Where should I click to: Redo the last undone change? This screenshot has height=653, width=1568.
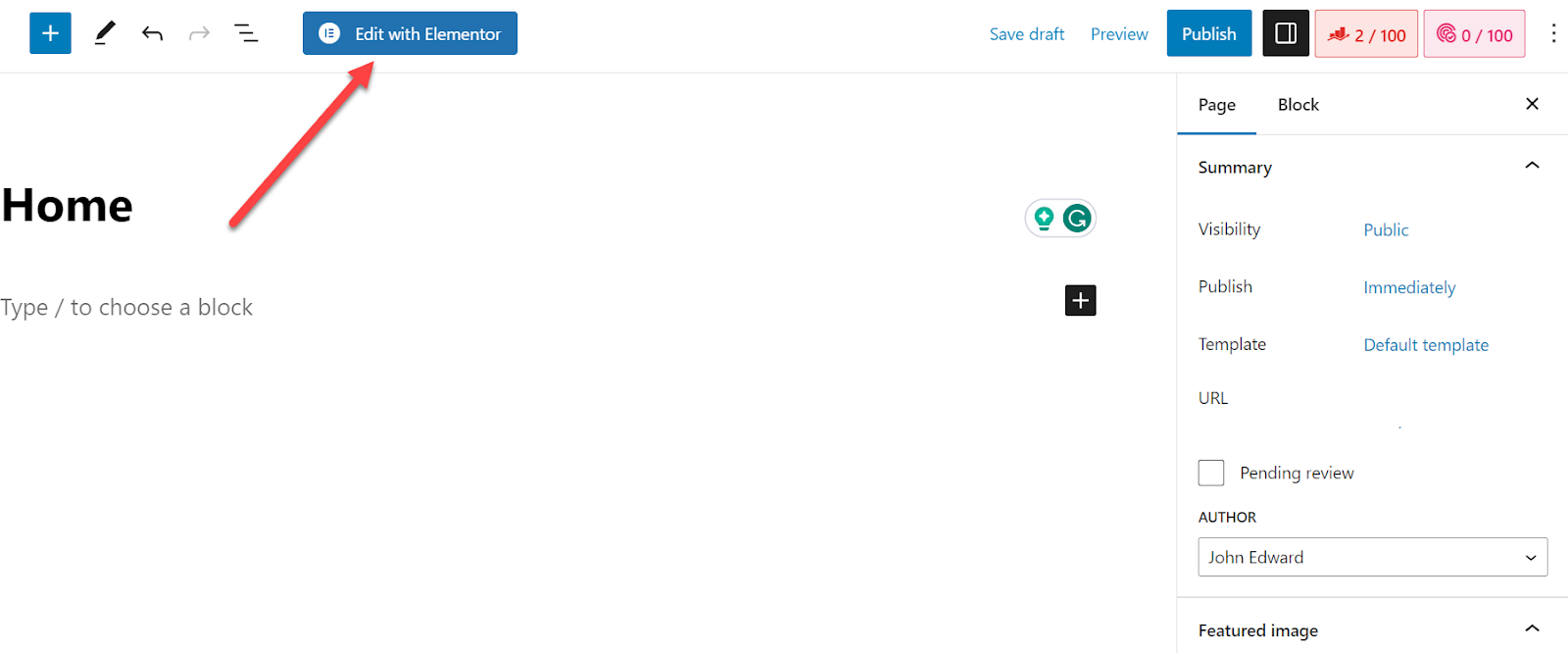pyautogui.click(x=199, y=33)
